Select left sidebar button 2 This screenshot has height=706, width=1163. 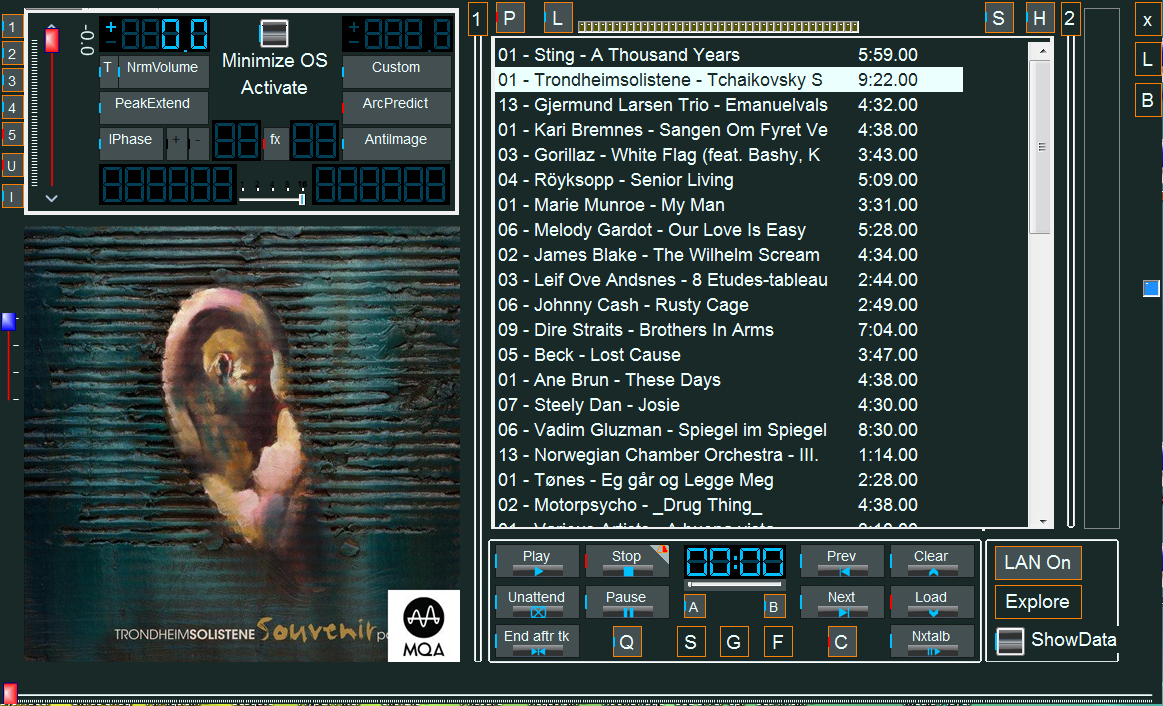(x=13, y=54)
